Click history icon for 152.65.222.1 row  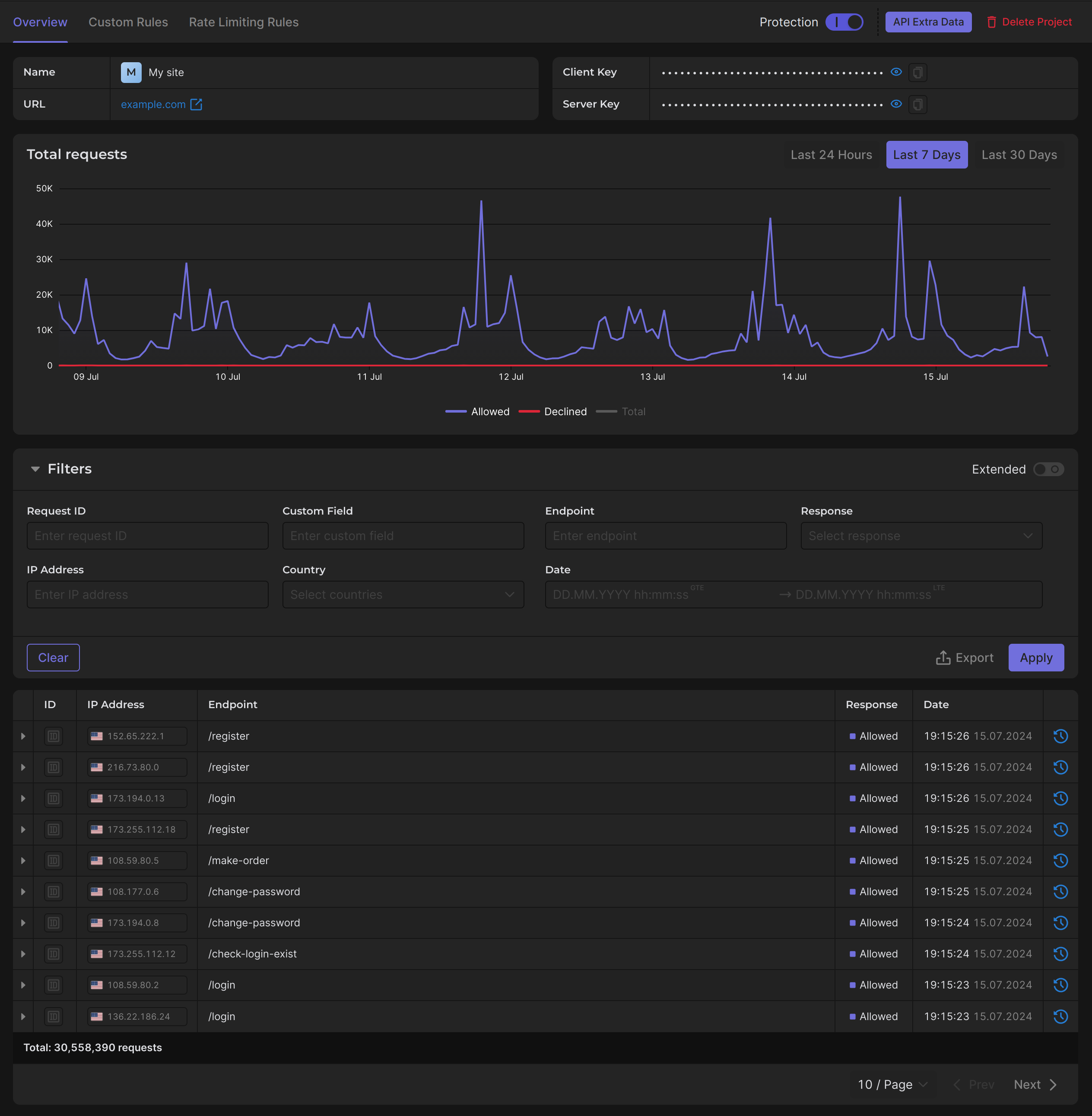tap(1060, 736)
